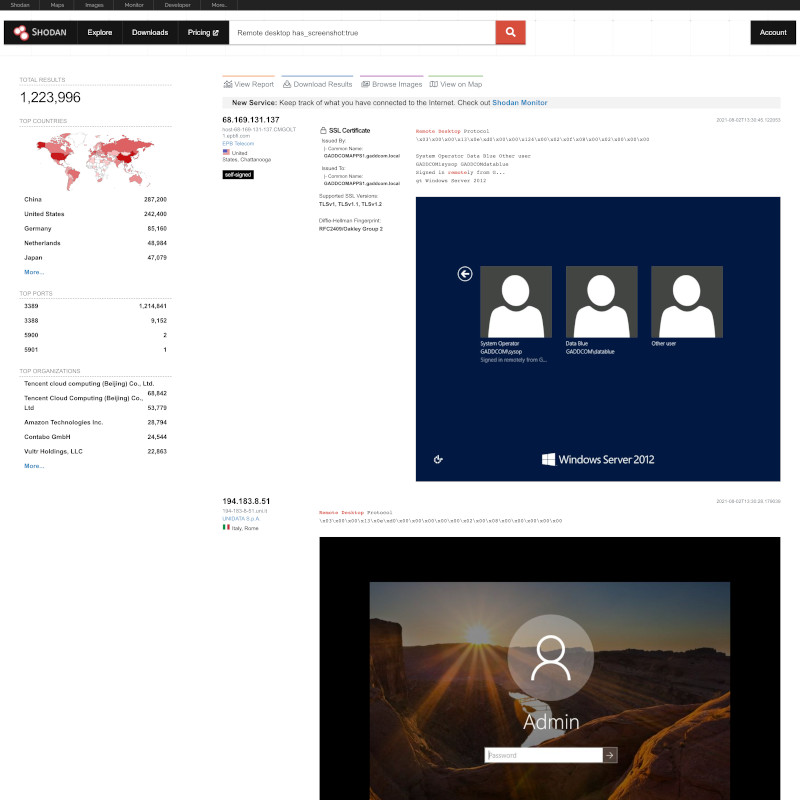The height and width of the screenshot is (800, 800).
Task: Click the Shodan item in top bar
Action: (x=20, y=5)
